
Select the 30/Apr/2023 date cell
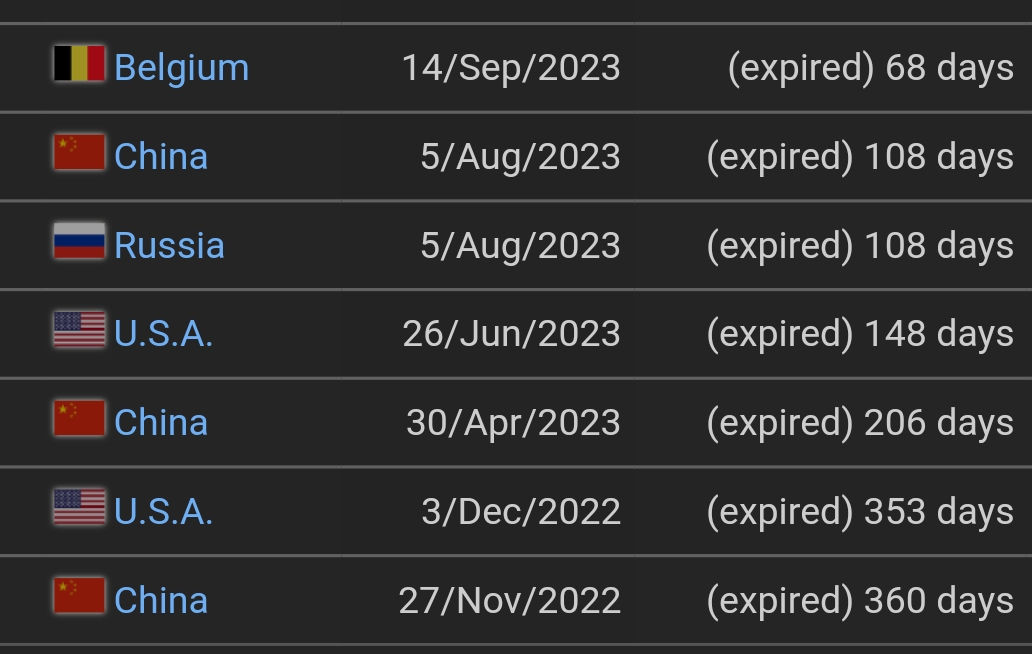(513, 422)
